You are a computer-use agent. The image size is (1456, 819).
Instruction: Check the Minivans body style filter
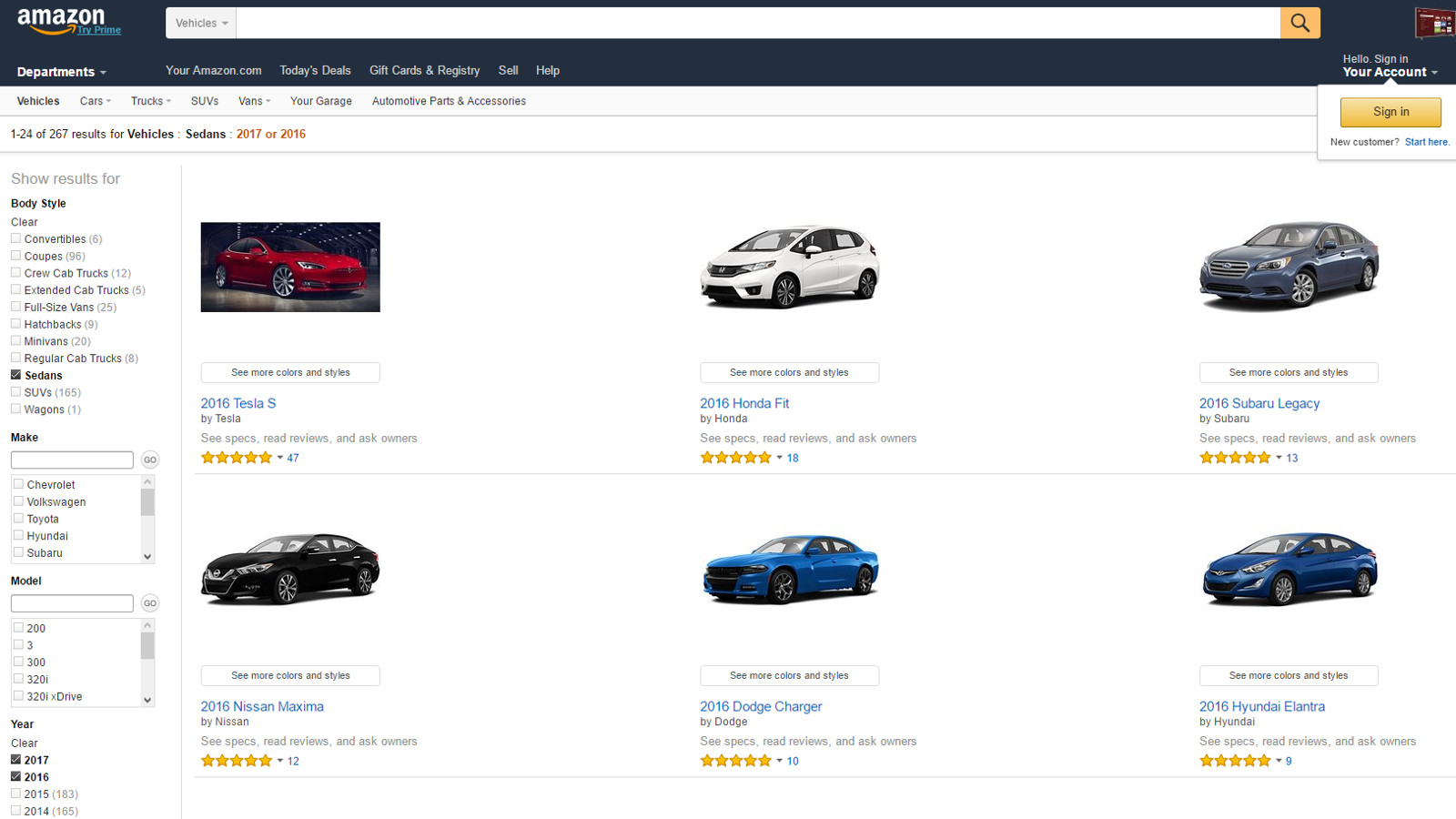[15, 340]
